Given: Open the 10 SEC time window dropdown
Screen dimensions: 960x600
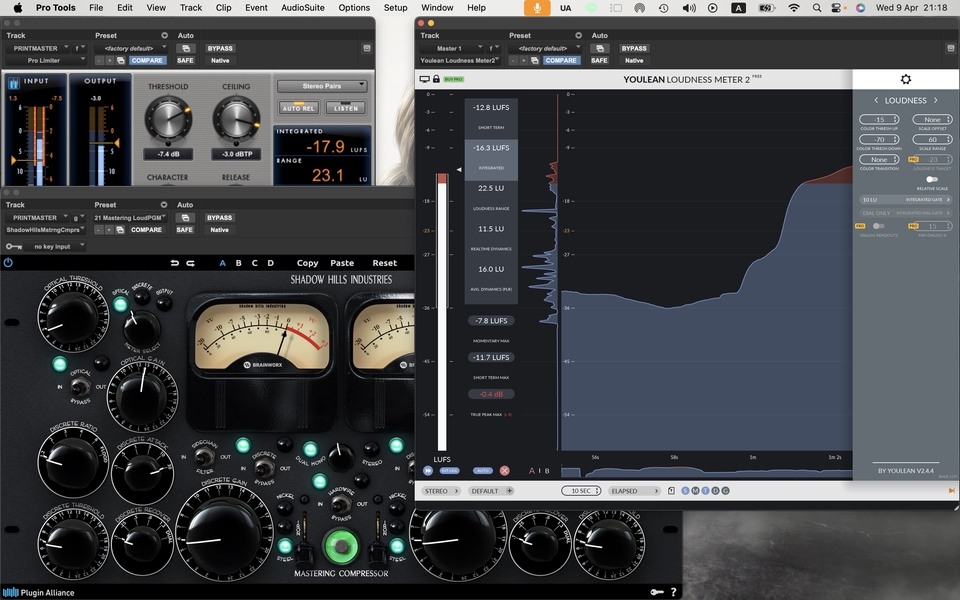Looking at the screenshot, I should (x=581, y=491).
